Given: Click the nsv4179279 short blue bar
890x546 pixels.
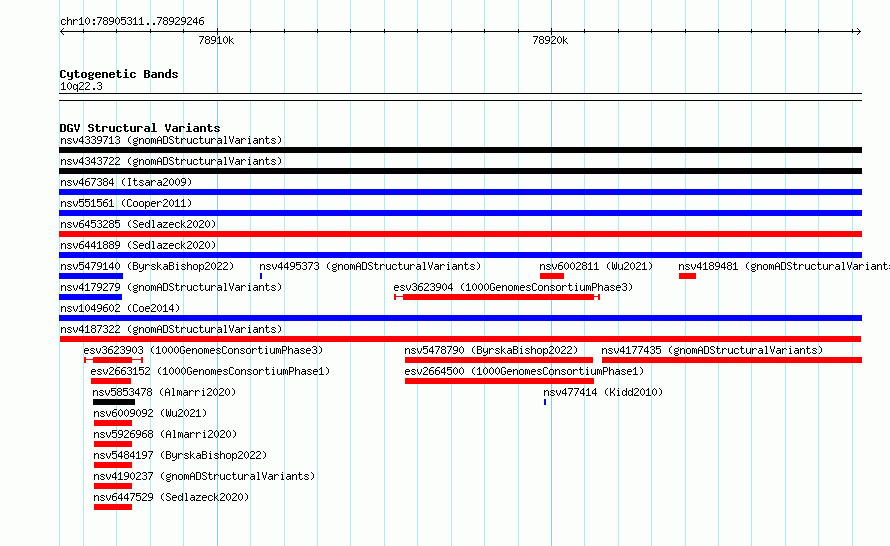Looking at the screenshot, I should (x=90, y=297).
